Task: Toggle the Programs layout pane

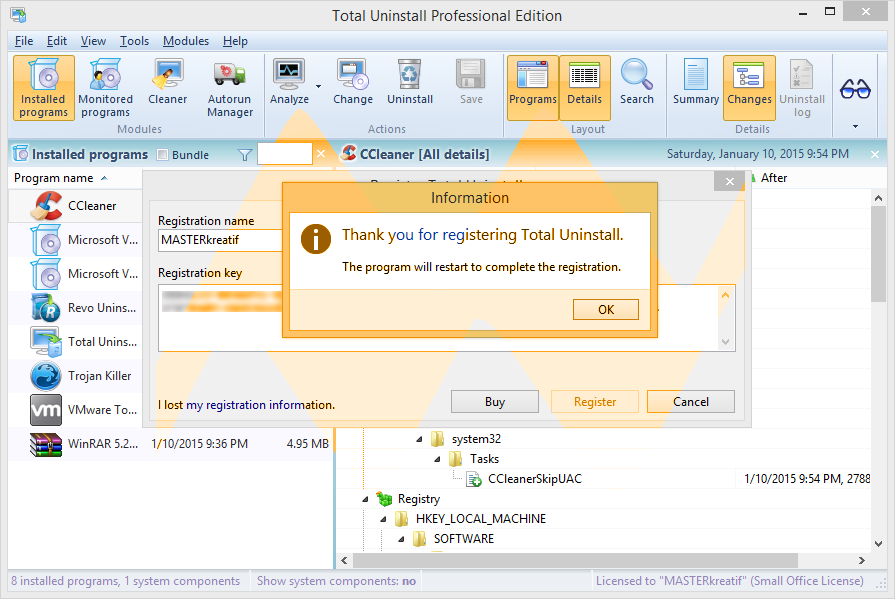Action: pyautogui.click(x=533, y=88)
